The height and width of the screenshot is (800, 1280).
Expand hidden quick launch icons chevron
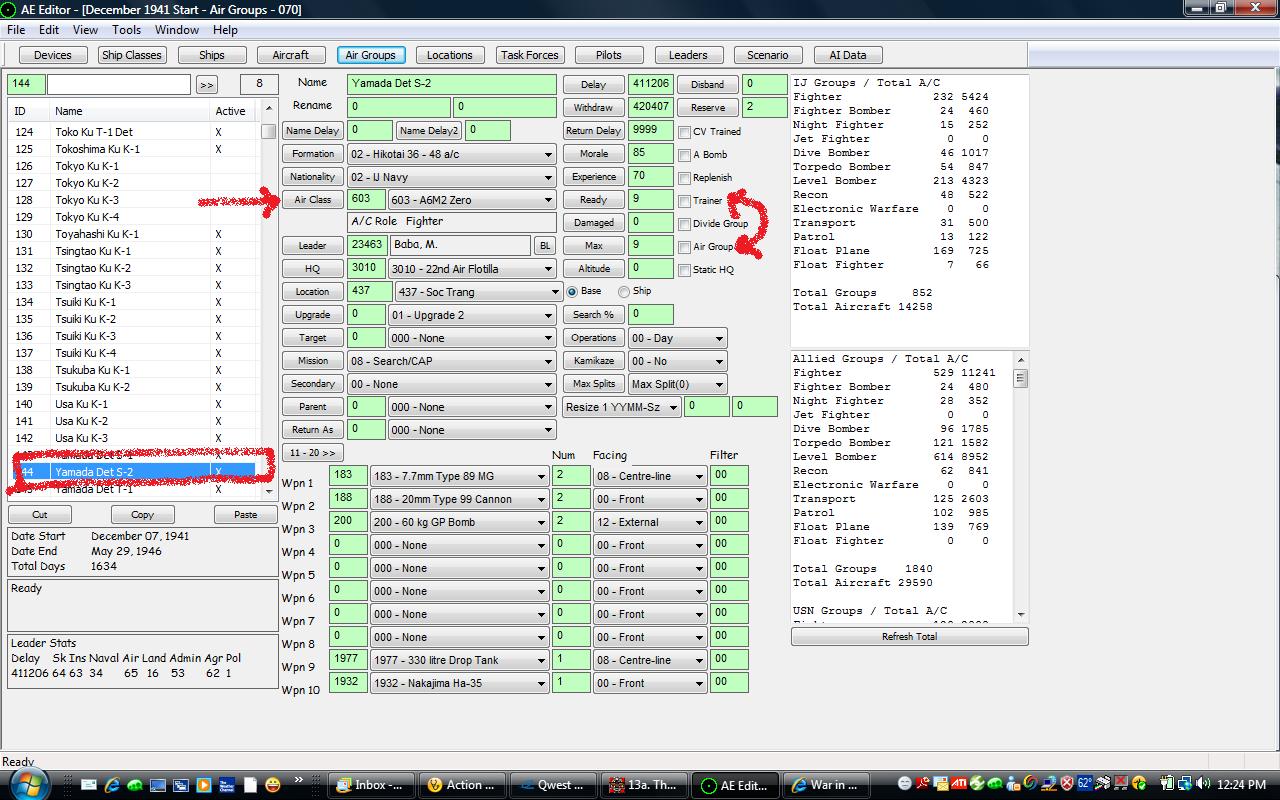pos(298,779)
